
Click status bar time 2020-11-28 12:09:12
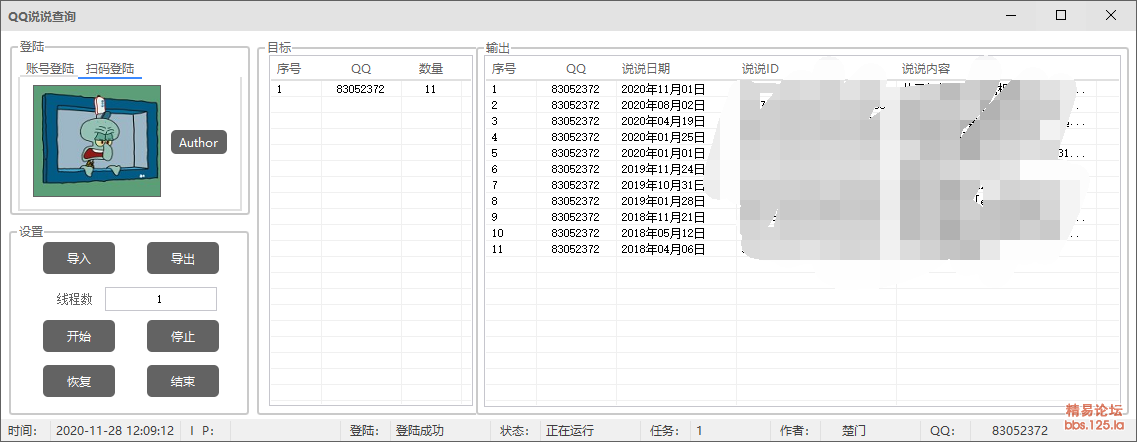pos(115,430)
